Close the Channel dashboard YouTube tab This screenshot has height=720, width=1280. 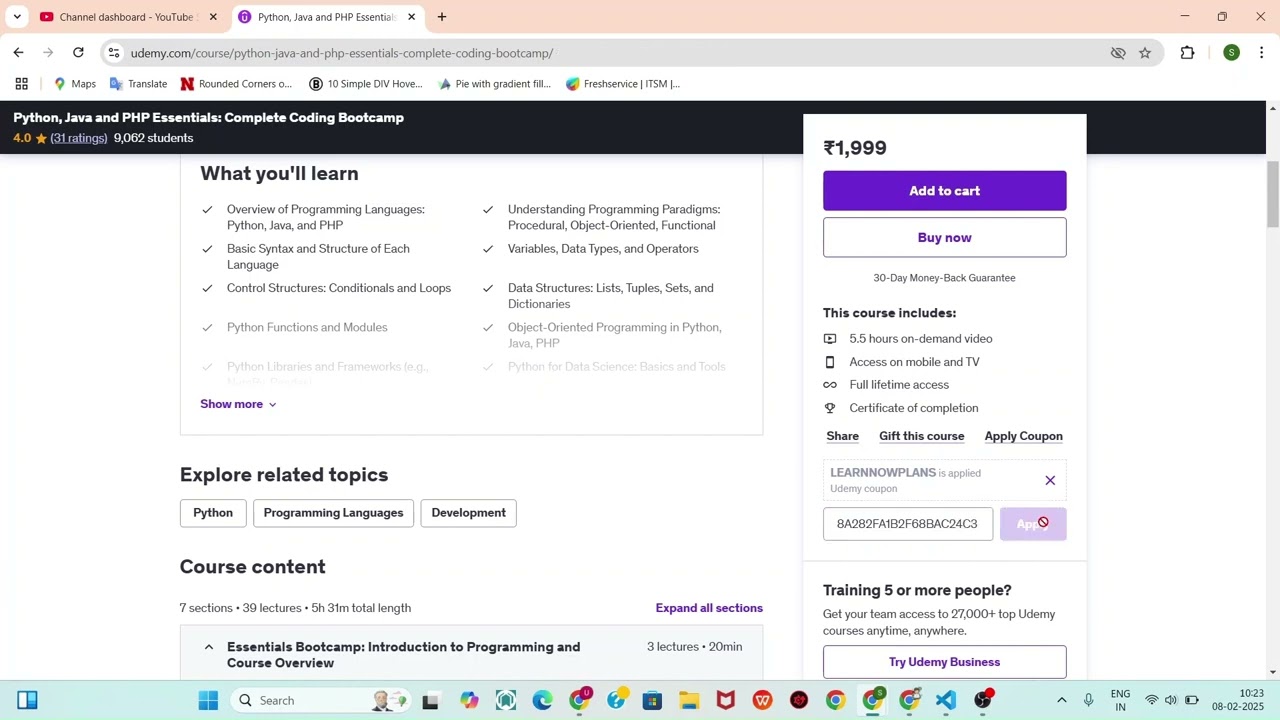(213, 17)
